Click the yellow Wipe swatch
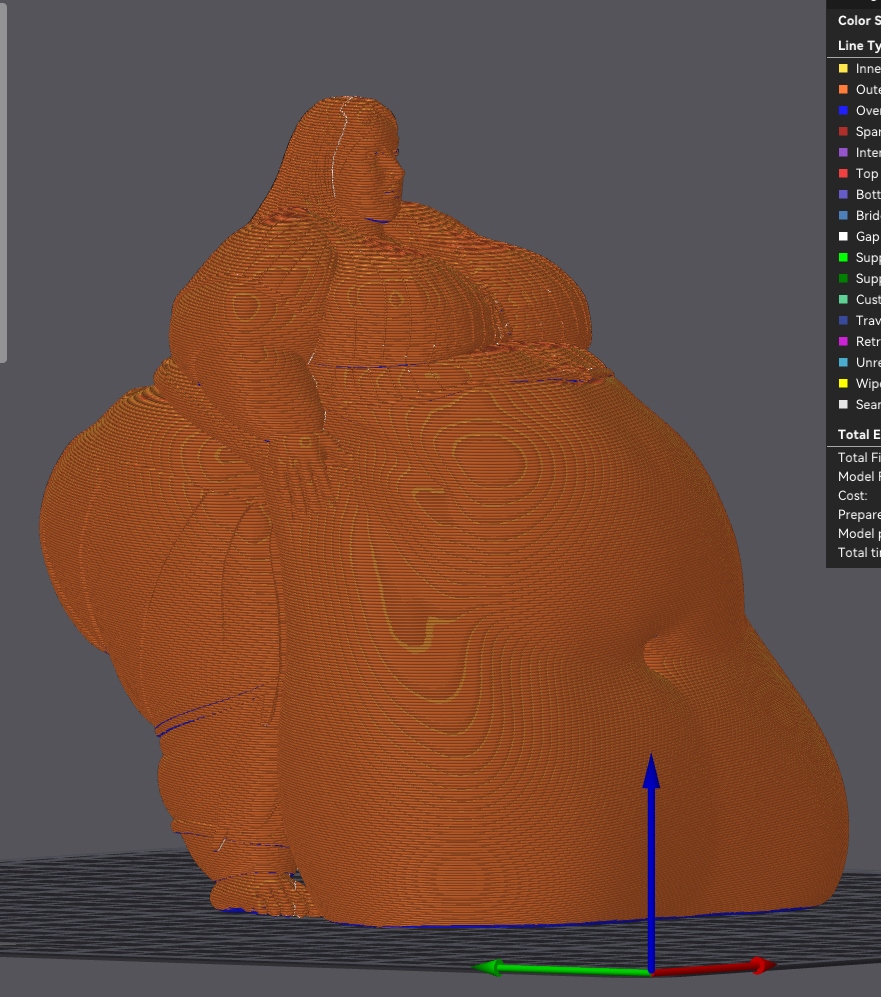 point(843,384)
